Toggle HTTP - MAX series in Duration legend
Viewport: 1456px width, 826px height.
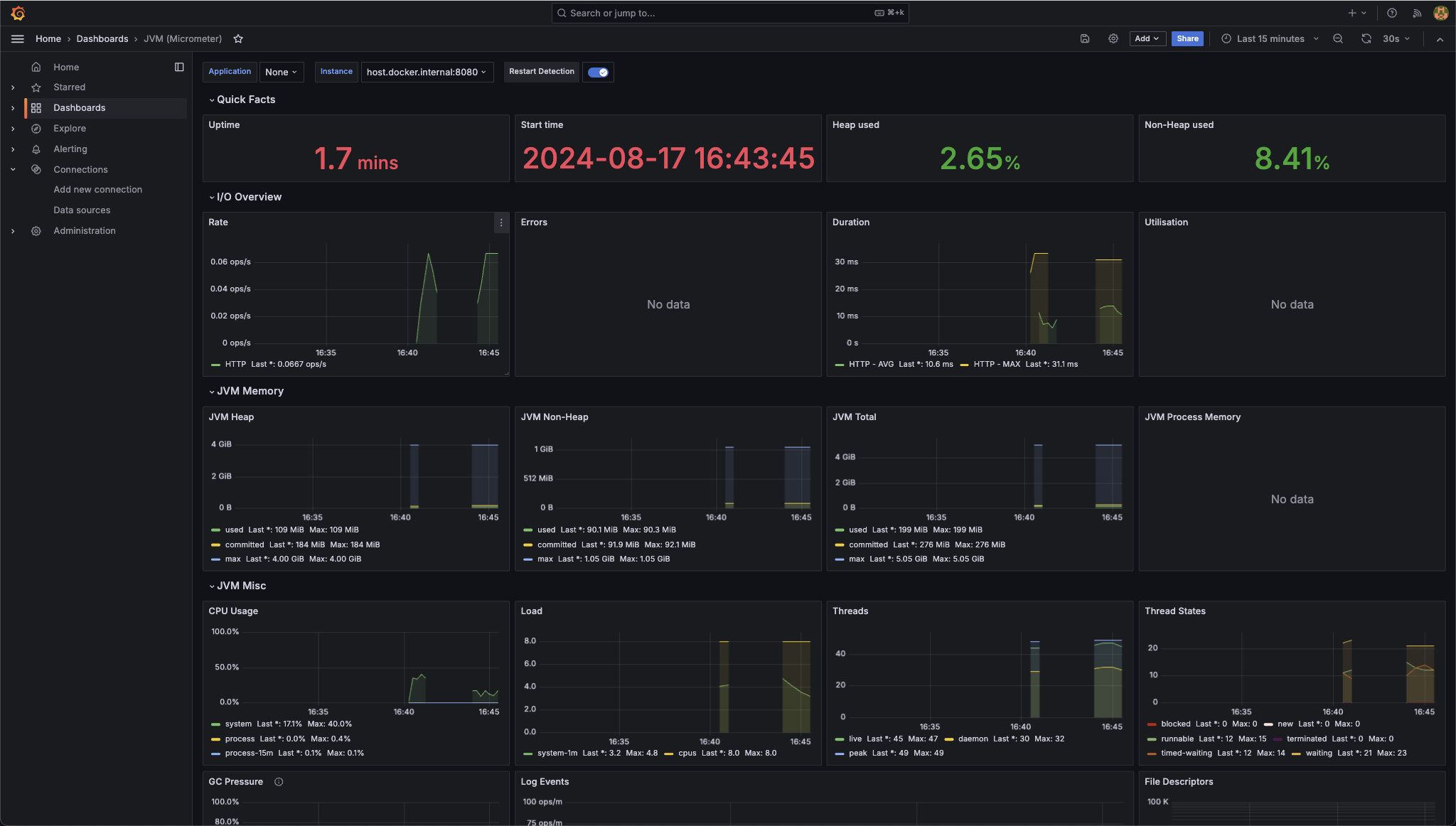tap(996, 364)
